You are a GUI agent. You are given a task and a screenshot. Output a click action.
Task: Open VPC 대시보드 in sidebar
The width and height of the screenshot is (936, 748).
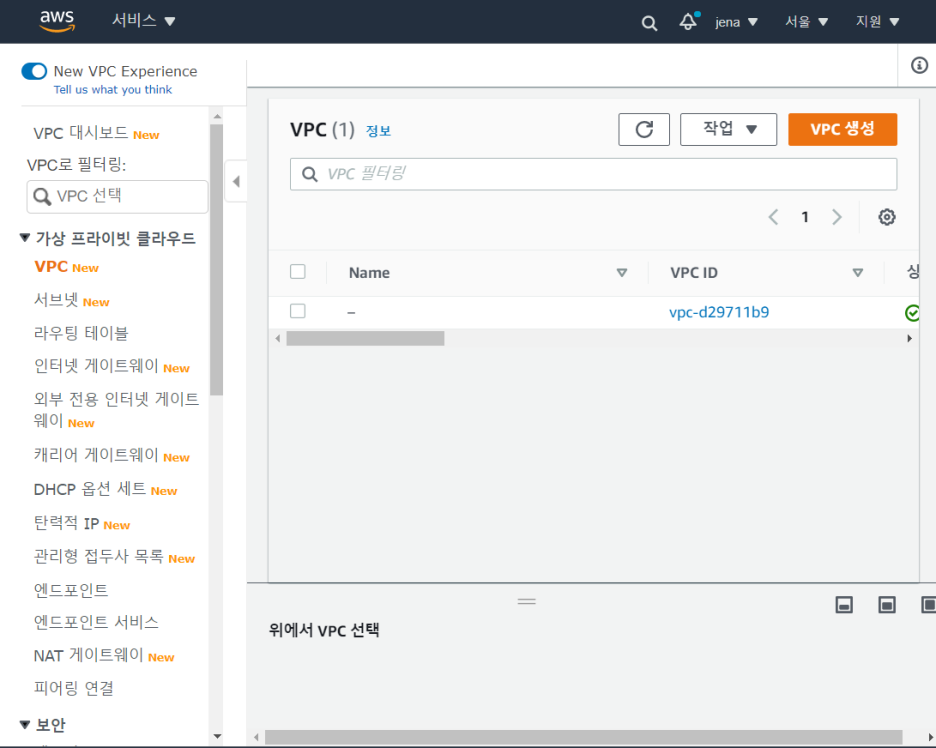(x=81, y=133)
